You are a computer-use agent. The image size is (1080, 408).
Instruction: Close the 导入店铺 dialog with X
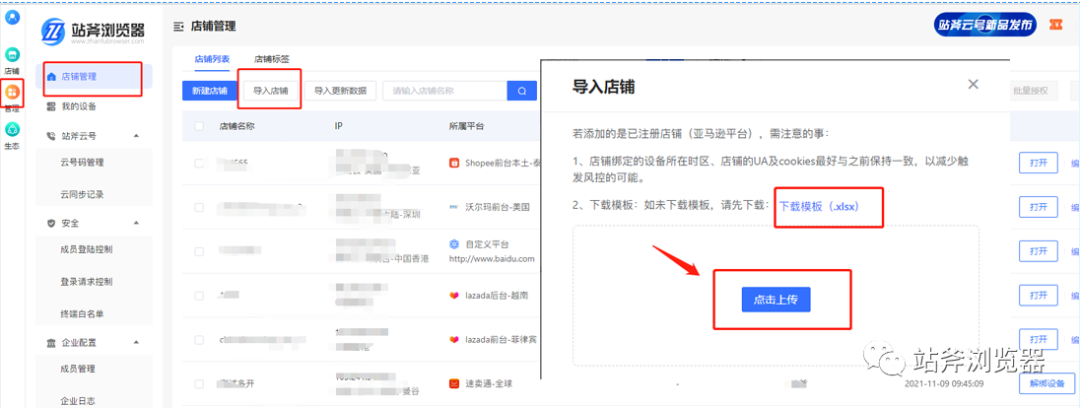pyautogui.click(x=973, y=85)
